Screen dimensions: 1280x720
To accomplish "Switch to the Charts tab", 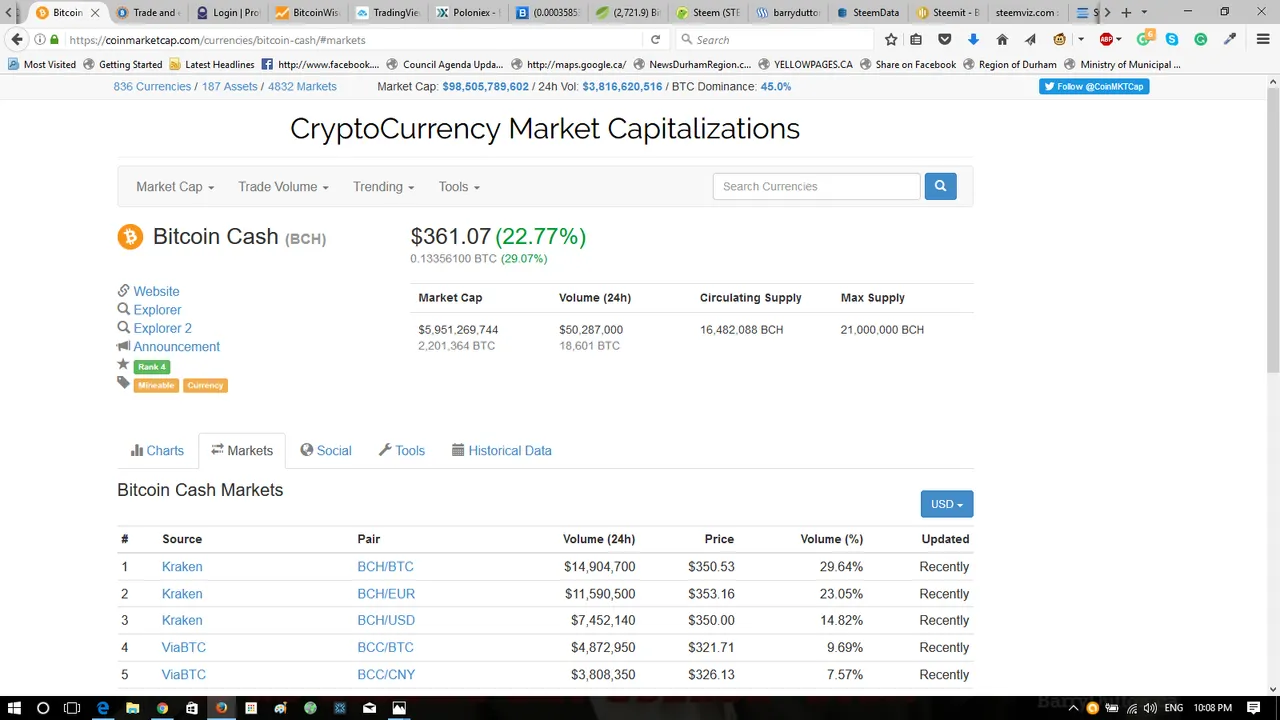I will coord(157,451).
